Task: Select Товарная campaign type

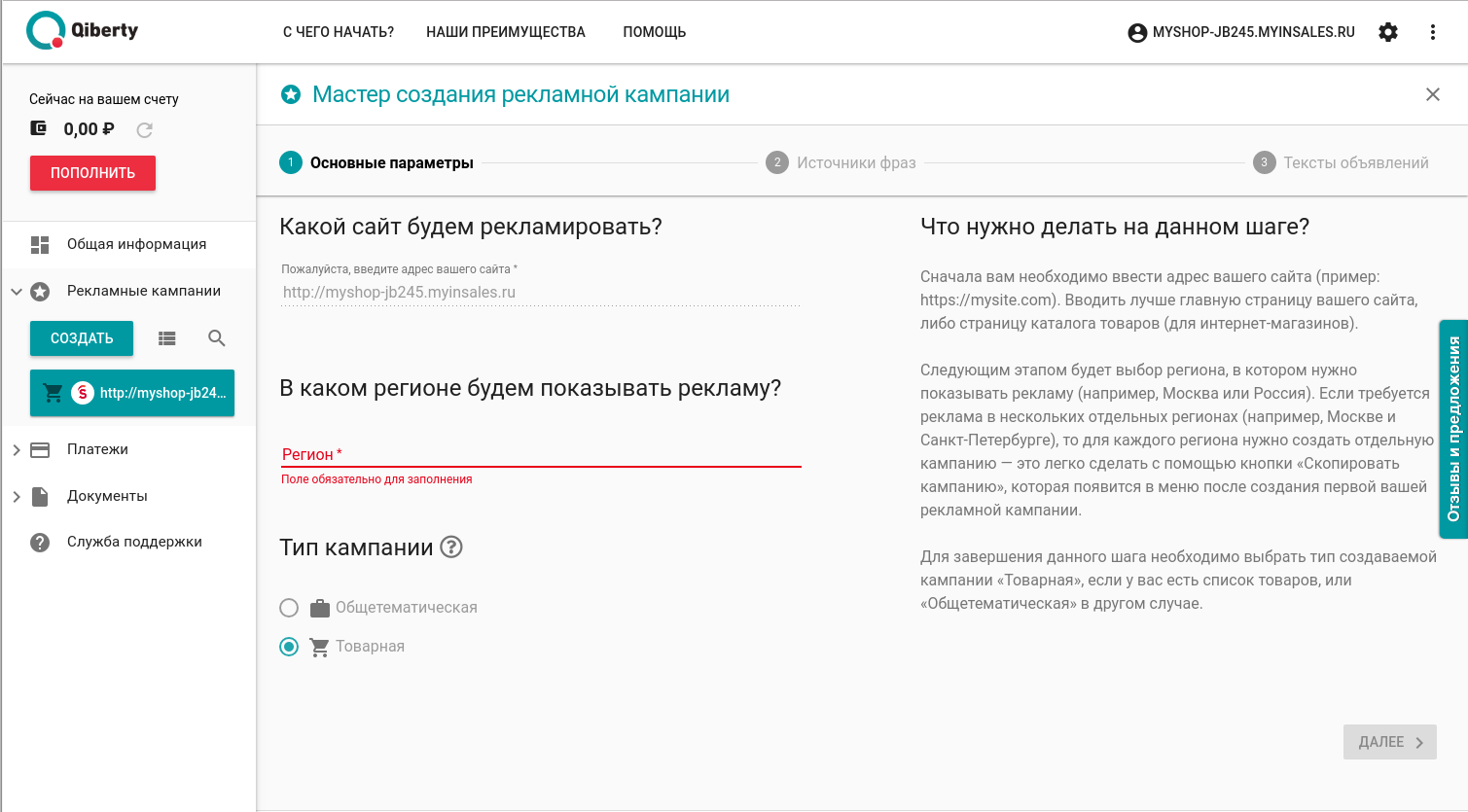Action: coord(289,647)
